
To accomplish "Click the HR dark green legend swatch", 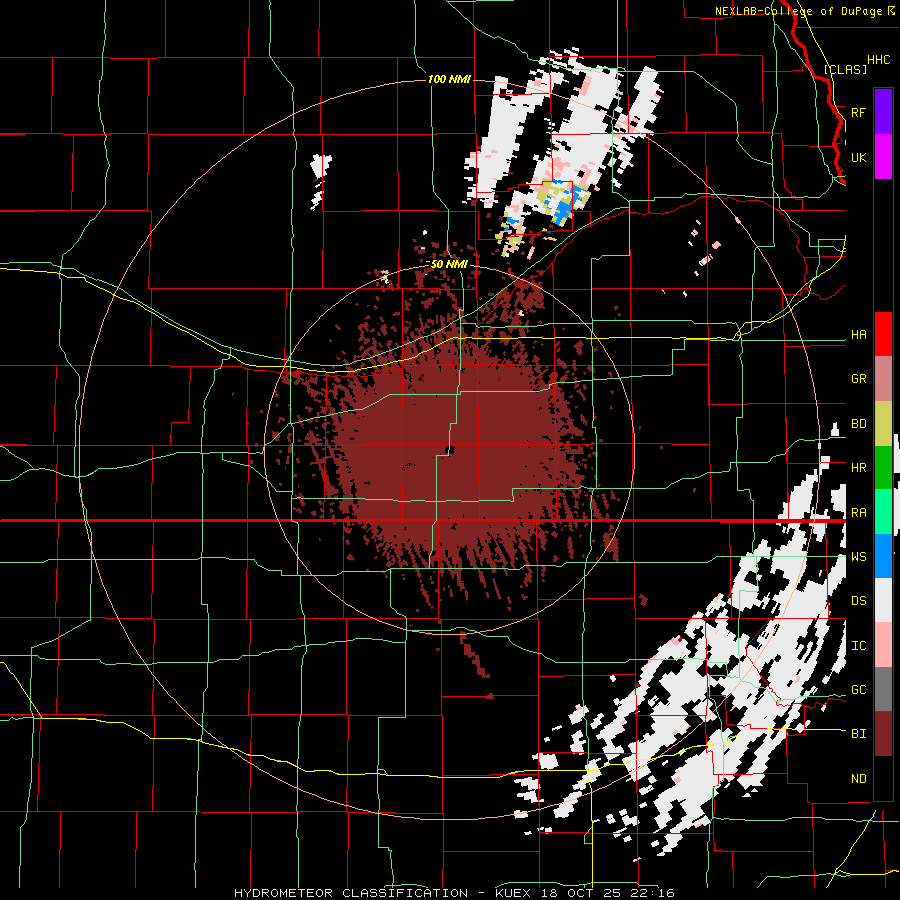I will (883, 468).
